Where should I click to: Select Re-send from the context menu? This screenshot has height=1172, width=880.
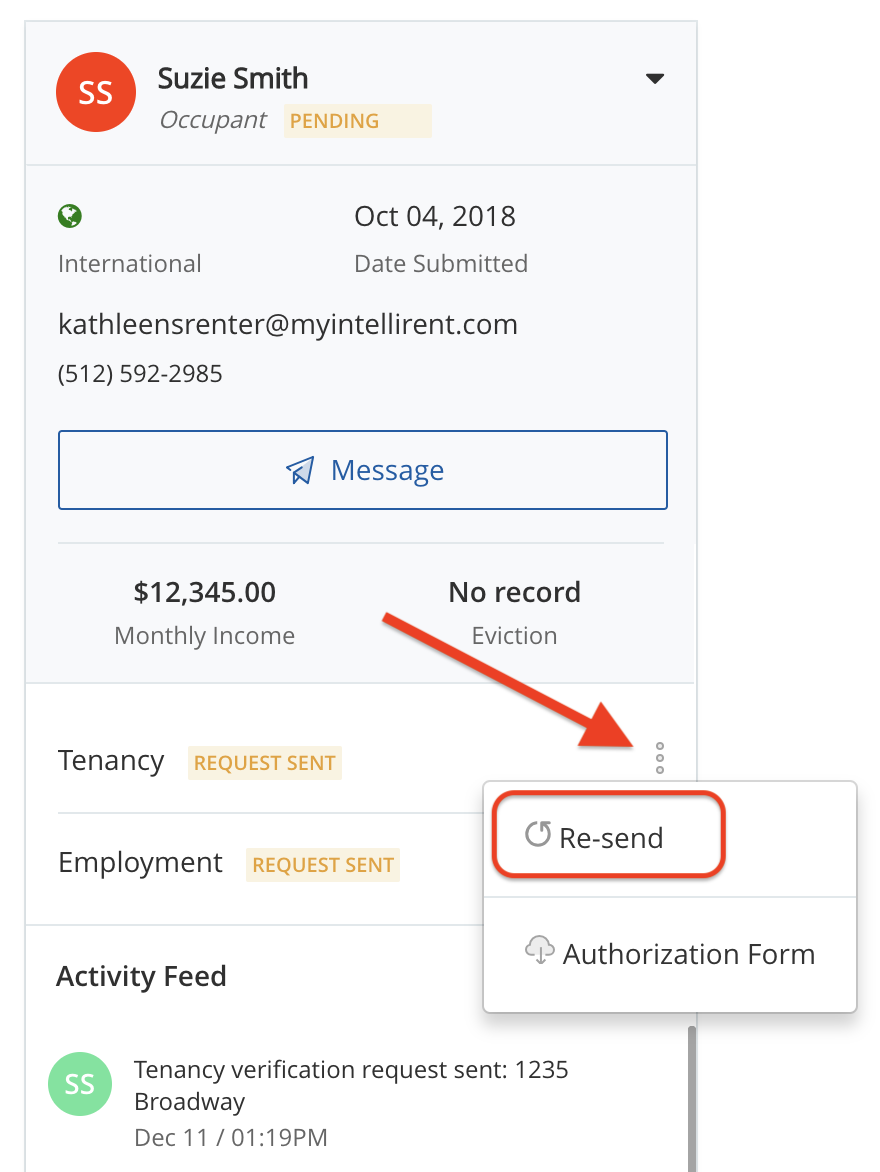tap(609, 837)
